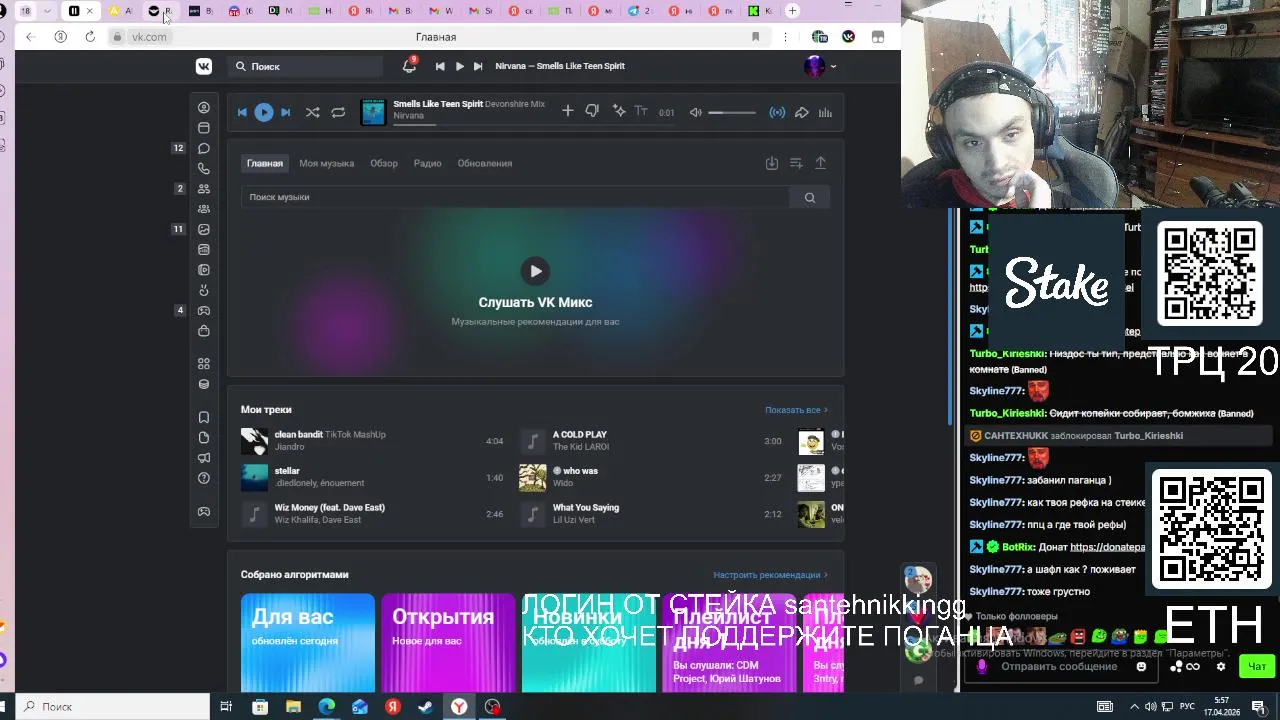1280x720 pixels.
Task: Toggle broadcast music to status
Action: [777, 112]
